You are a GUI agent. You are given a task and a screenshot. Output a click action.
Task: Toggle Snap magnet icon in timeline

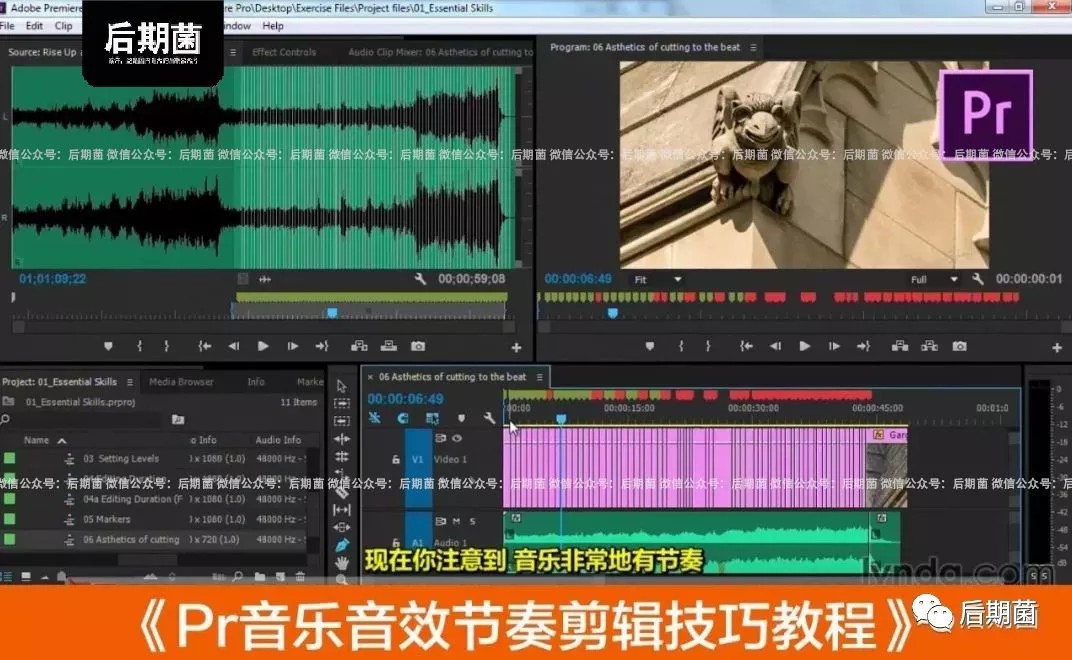(403, 418)
